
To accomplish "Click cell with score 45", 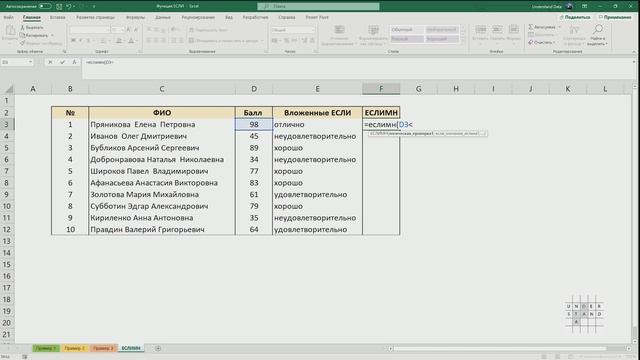I will 254,136.
